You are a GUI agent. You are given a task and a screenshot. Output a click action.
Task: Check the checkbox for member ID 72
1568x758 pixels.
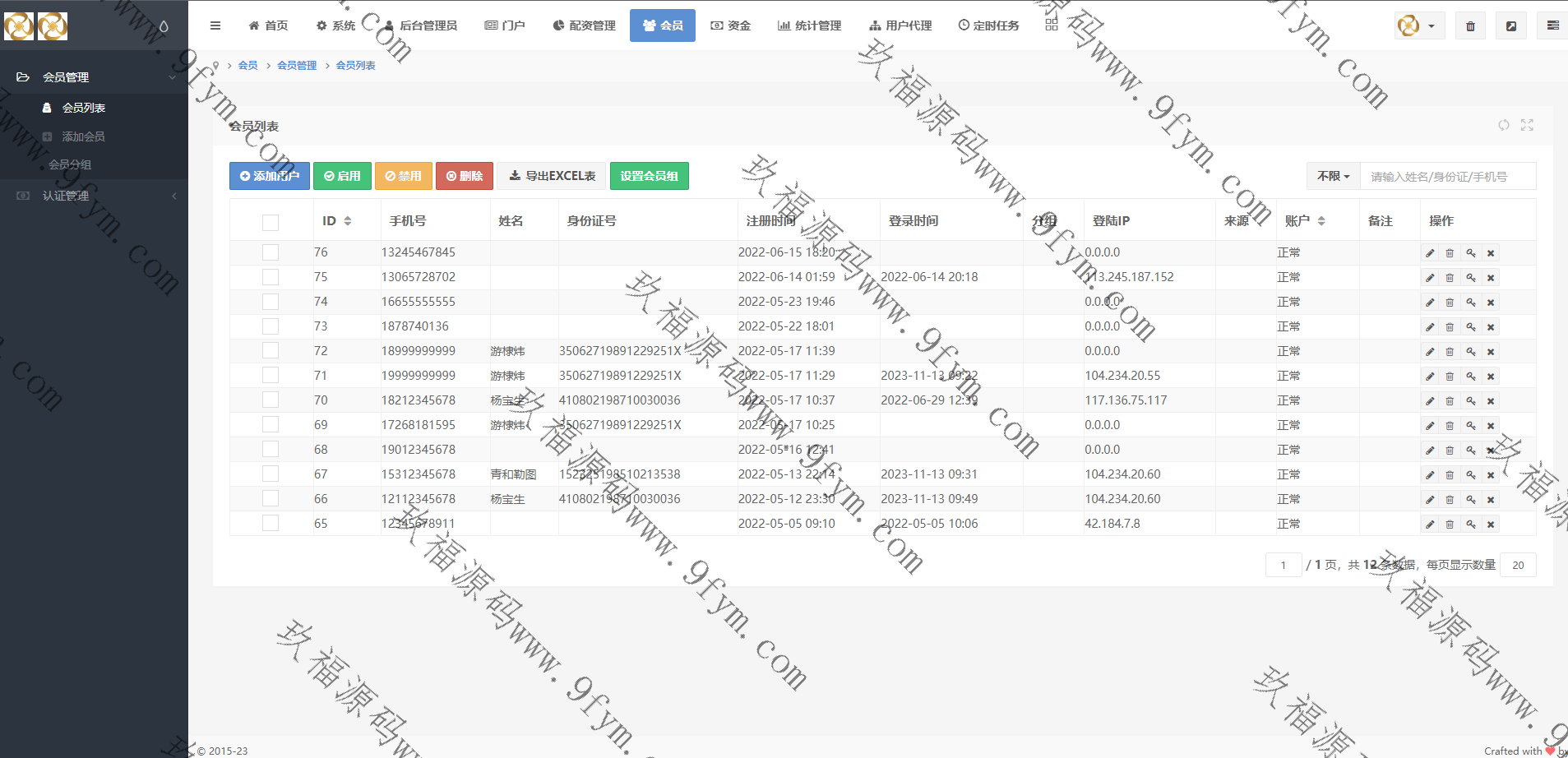pos(271,351)
